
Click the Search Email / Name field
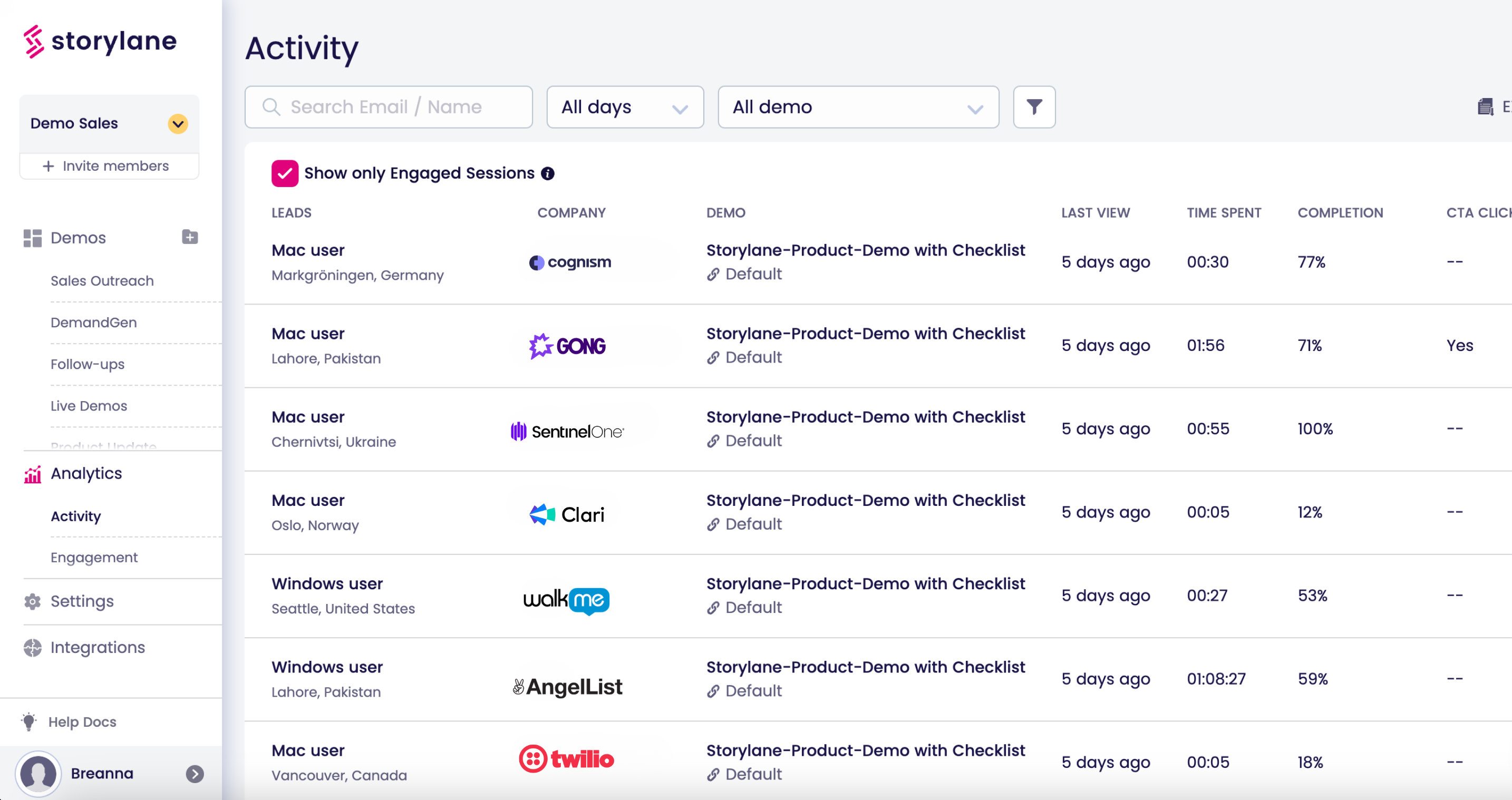pos(388,107)
